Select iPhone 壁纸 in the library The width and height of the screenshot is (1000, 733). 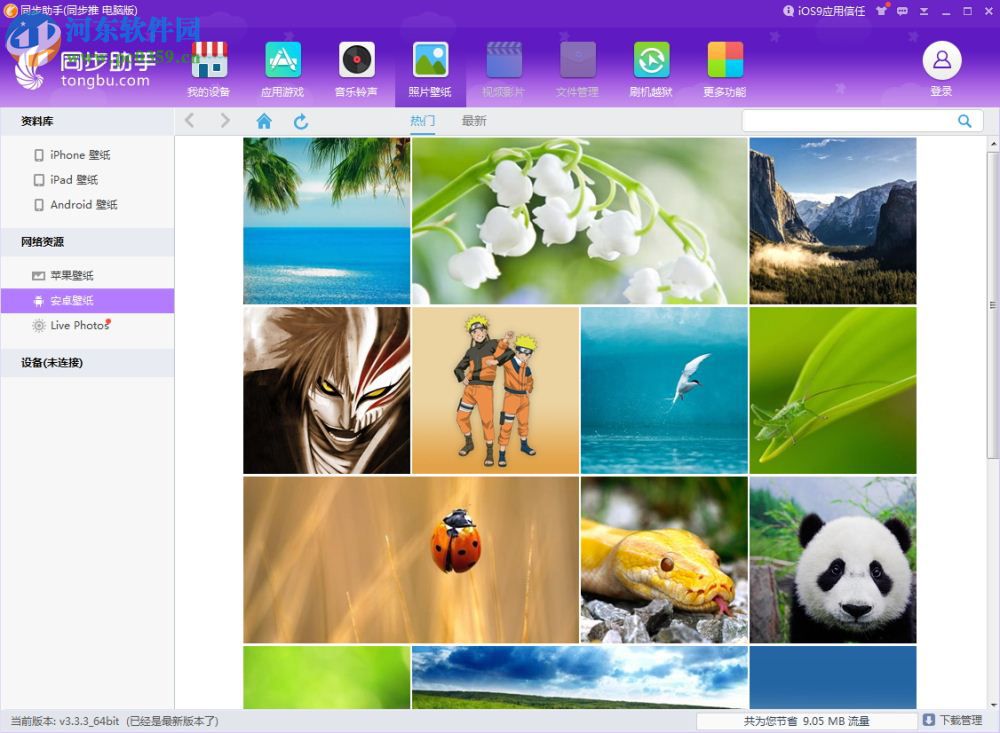[x=80, y=155]
